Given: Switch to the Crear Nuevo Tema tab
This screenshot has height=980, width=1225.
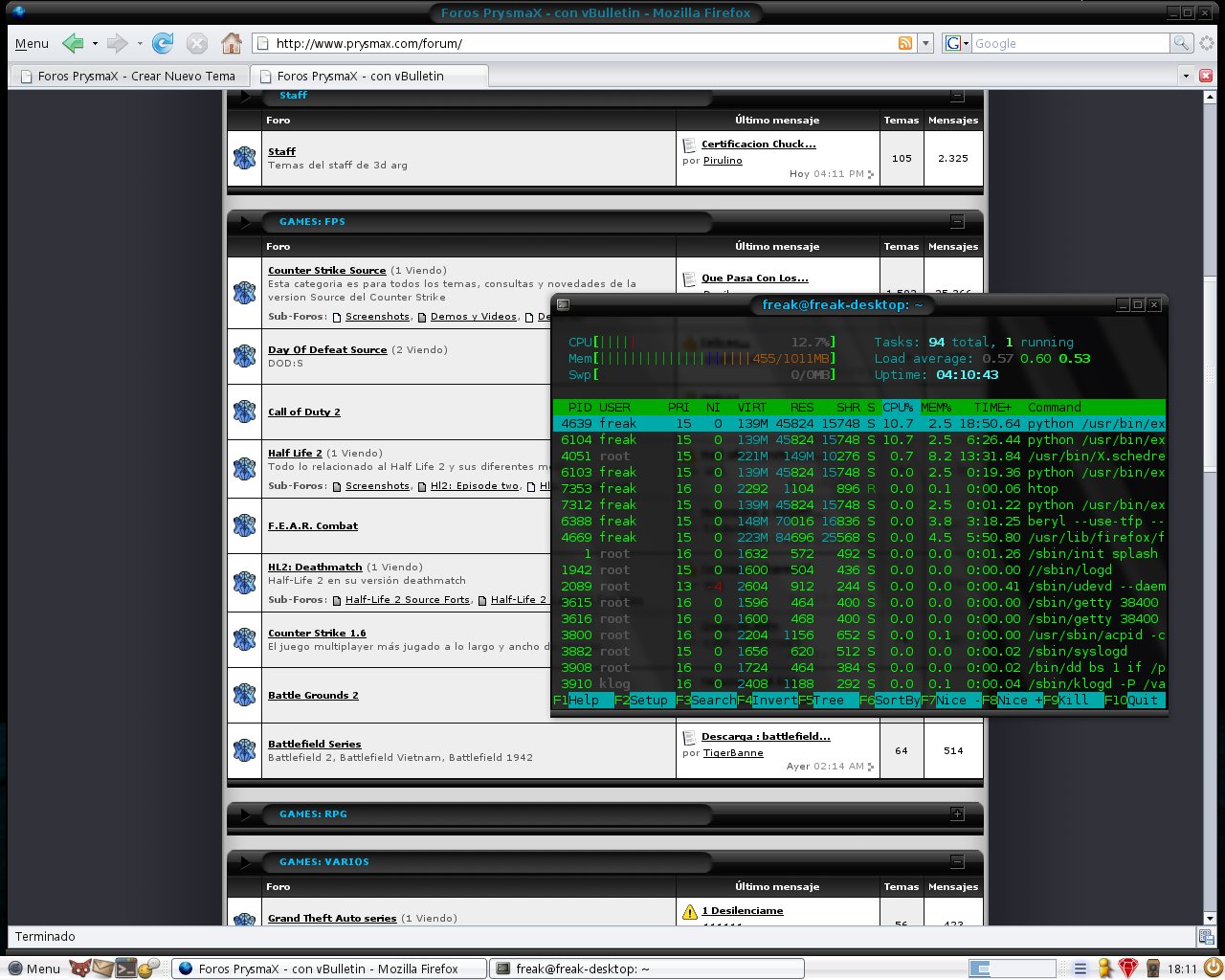Looking at the screenshot, I should [128, 76].
